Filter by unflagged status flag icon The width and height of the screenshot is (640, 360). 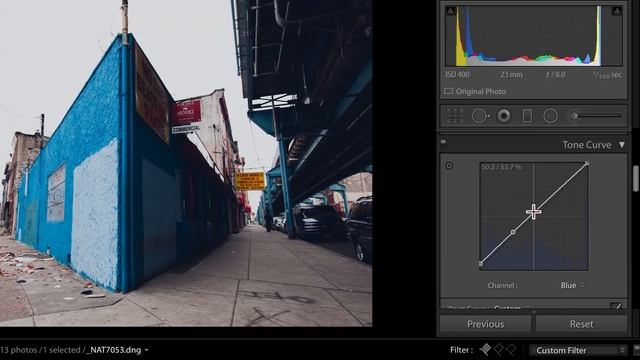(498, 349)
